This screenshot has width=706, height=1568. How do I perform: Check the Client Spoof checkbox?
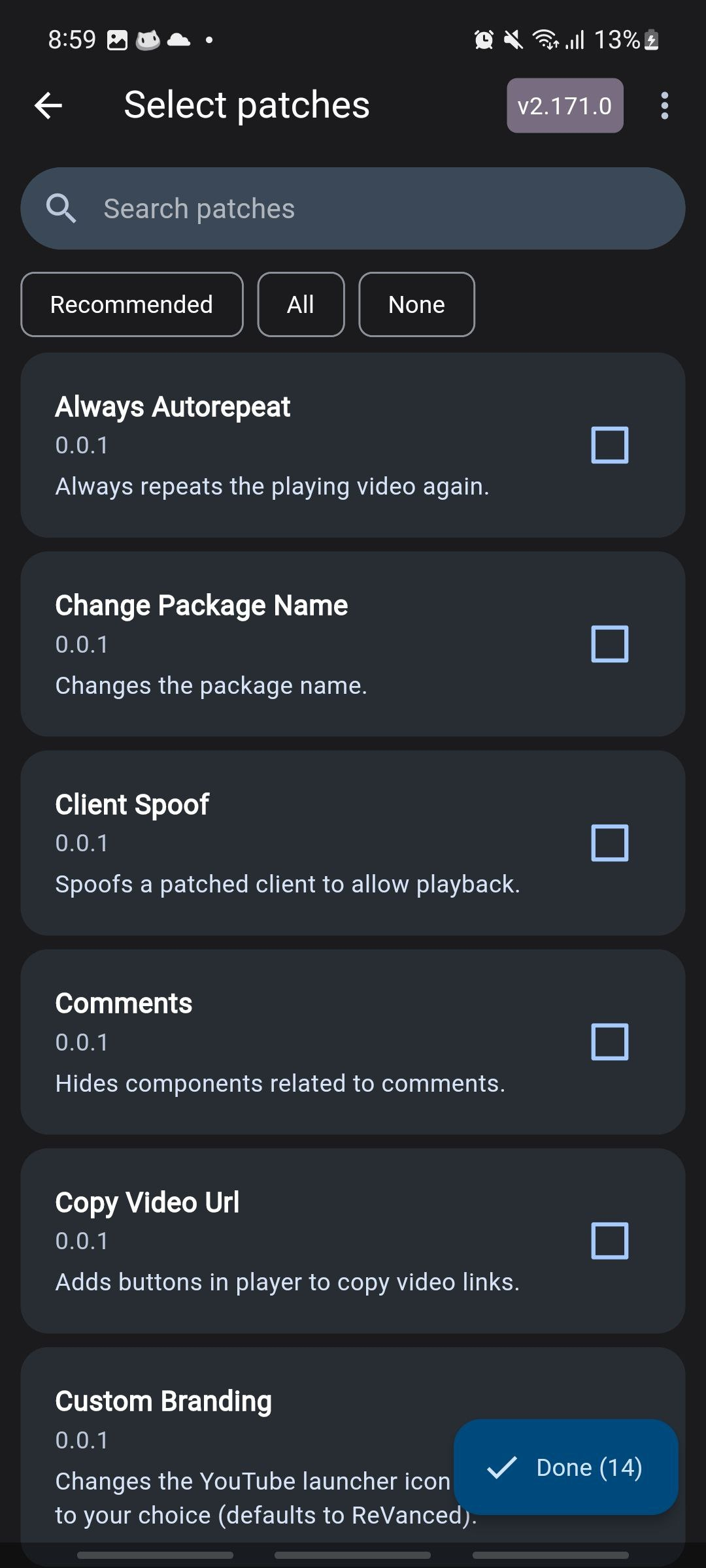point(609,841)
